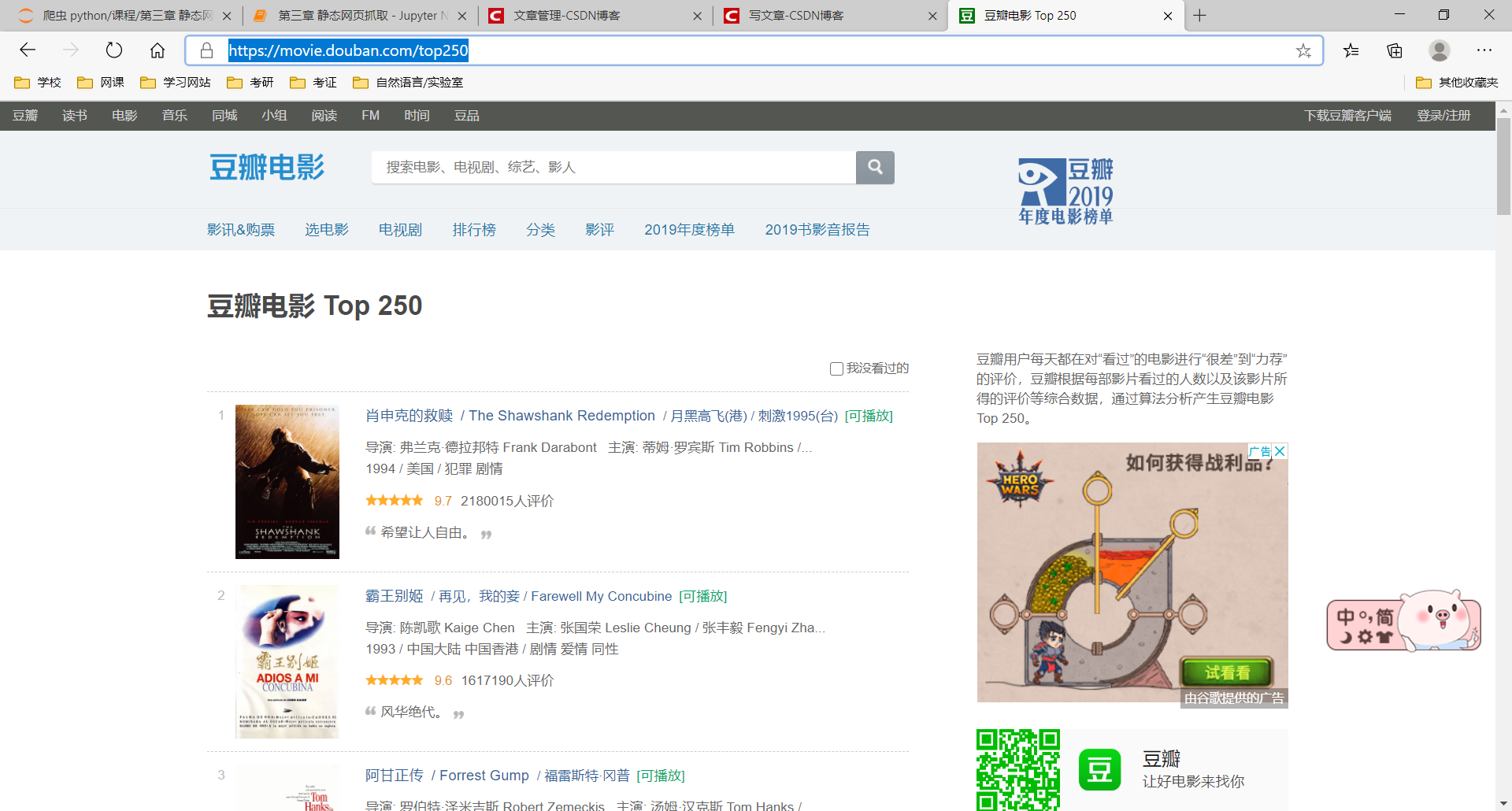This screenshot has height=811, width=1512.
Task: Open the 考研 bookmarks folder
Action: pos(250,82)
